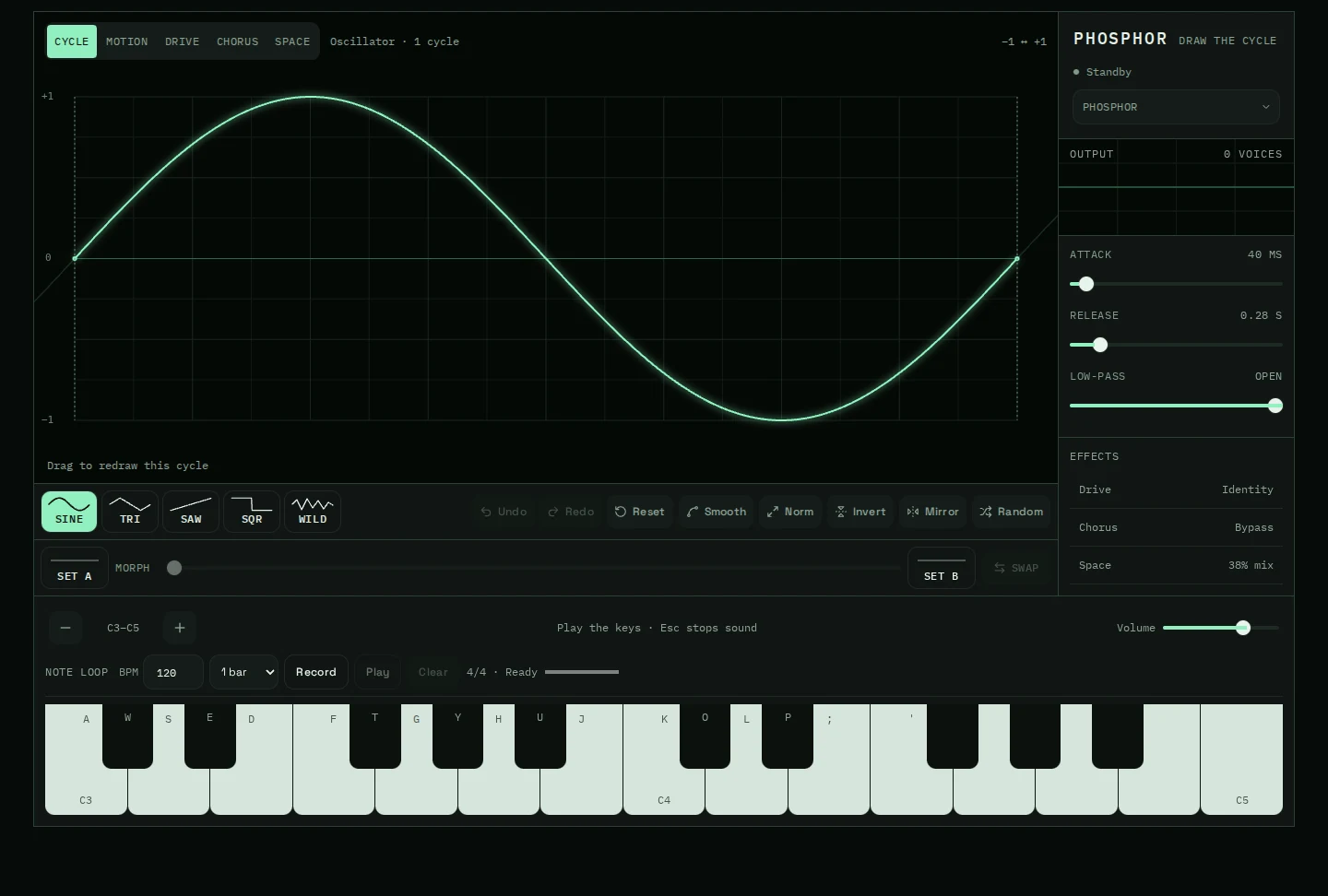This screenshot has height=896, width=1328.
Task: Apply Smooth to the waveform
Action: pyautogui.click(x=717, y=512)
